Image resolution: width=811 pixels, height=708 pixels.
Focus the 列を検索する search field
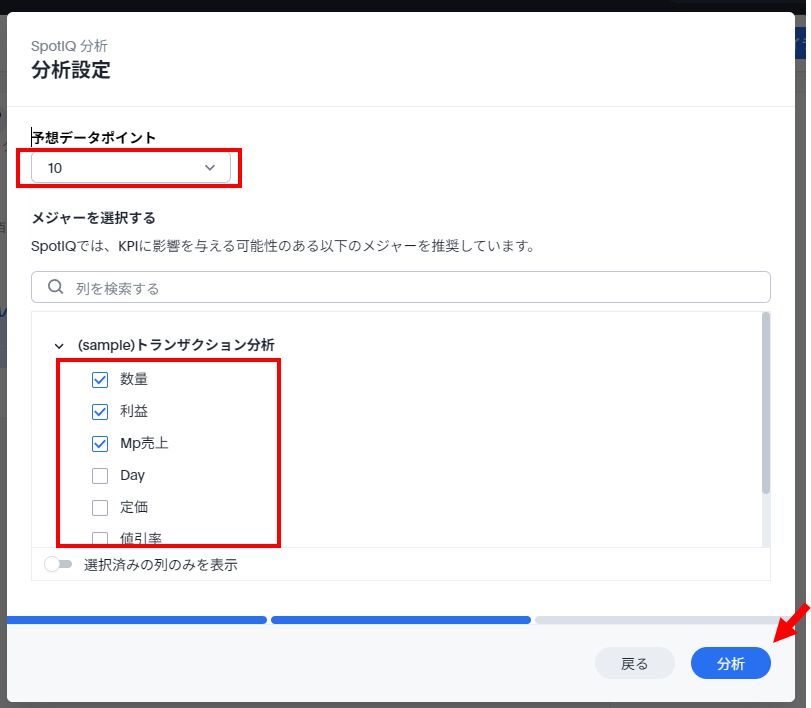[x=400, y=288]
